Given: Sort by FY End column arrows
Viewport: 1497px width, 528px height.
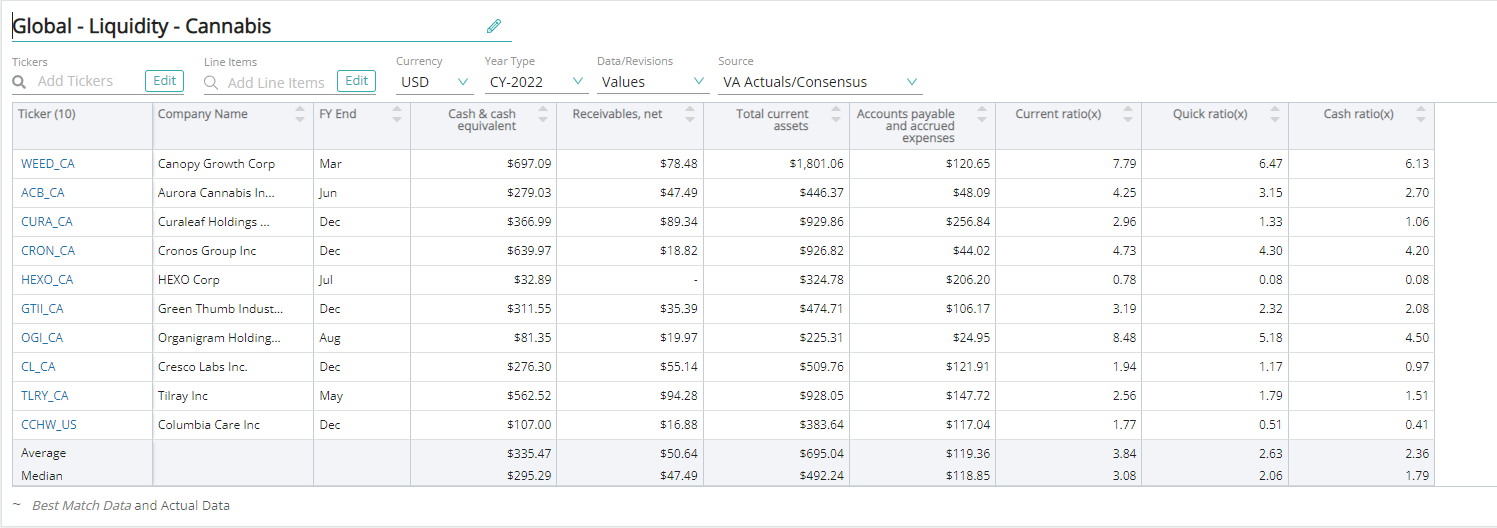Looking at the screenshot, I should coord(397,114).
